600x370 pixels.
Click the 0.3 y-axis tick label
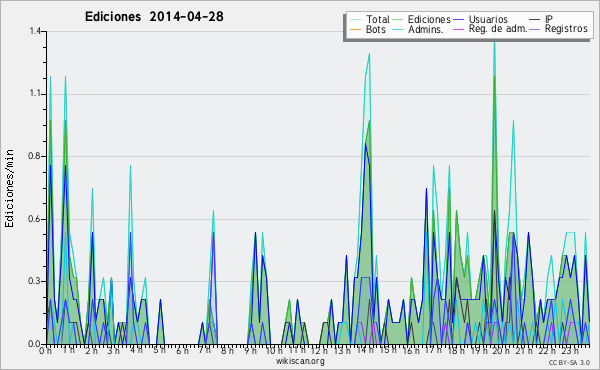[x=35, y=281]
